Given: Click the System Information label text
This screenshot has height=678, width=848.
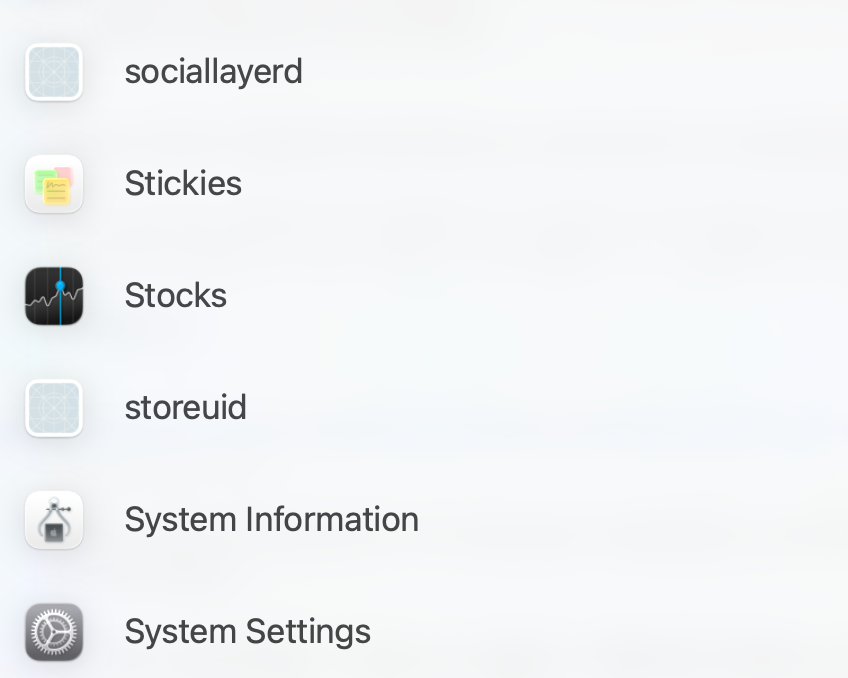Looking at the screenshot, I should (271, 520).
